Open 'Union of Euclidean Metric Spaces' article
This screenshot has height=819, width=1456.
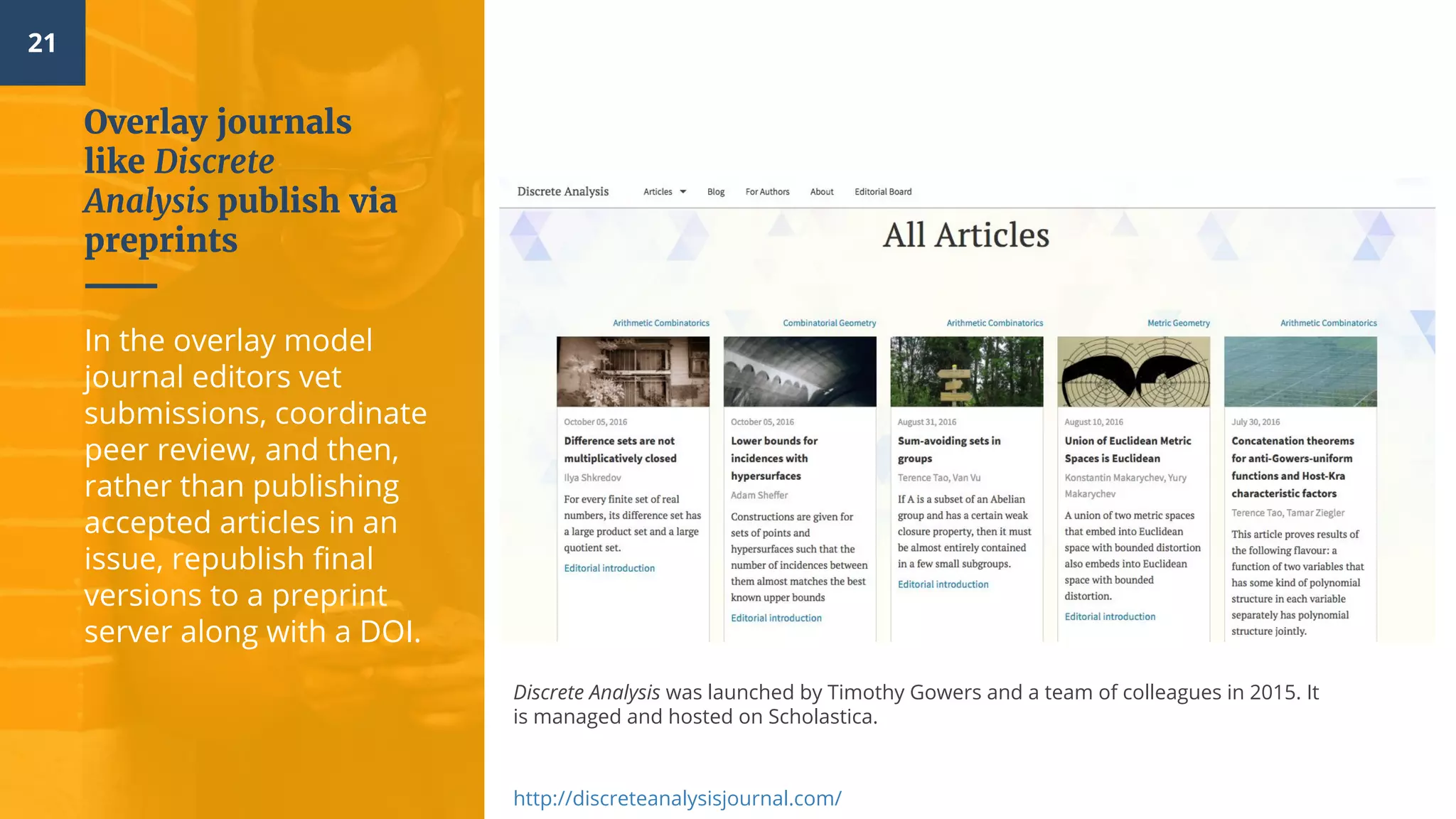(x=1128, y=449)
